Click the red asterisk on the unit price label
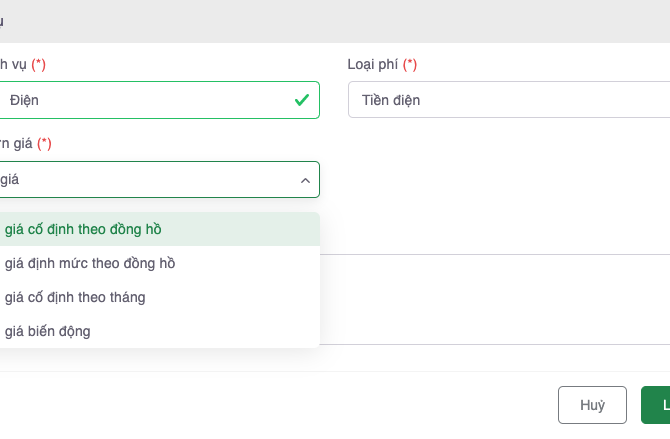Screen dimensions: 670x439 tap(44, 143)
